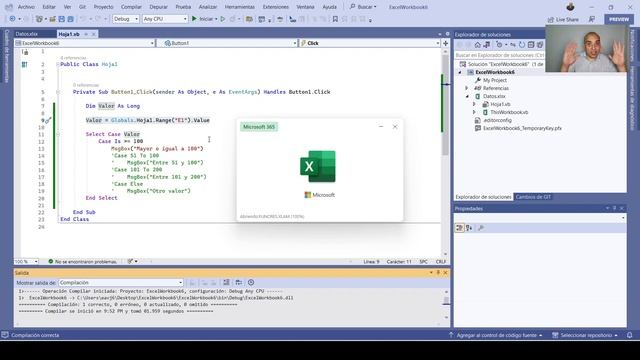Click the switch views icon next to Home
Image resolution: width=640 pixels, height=360 pixels.
[487, 44]
